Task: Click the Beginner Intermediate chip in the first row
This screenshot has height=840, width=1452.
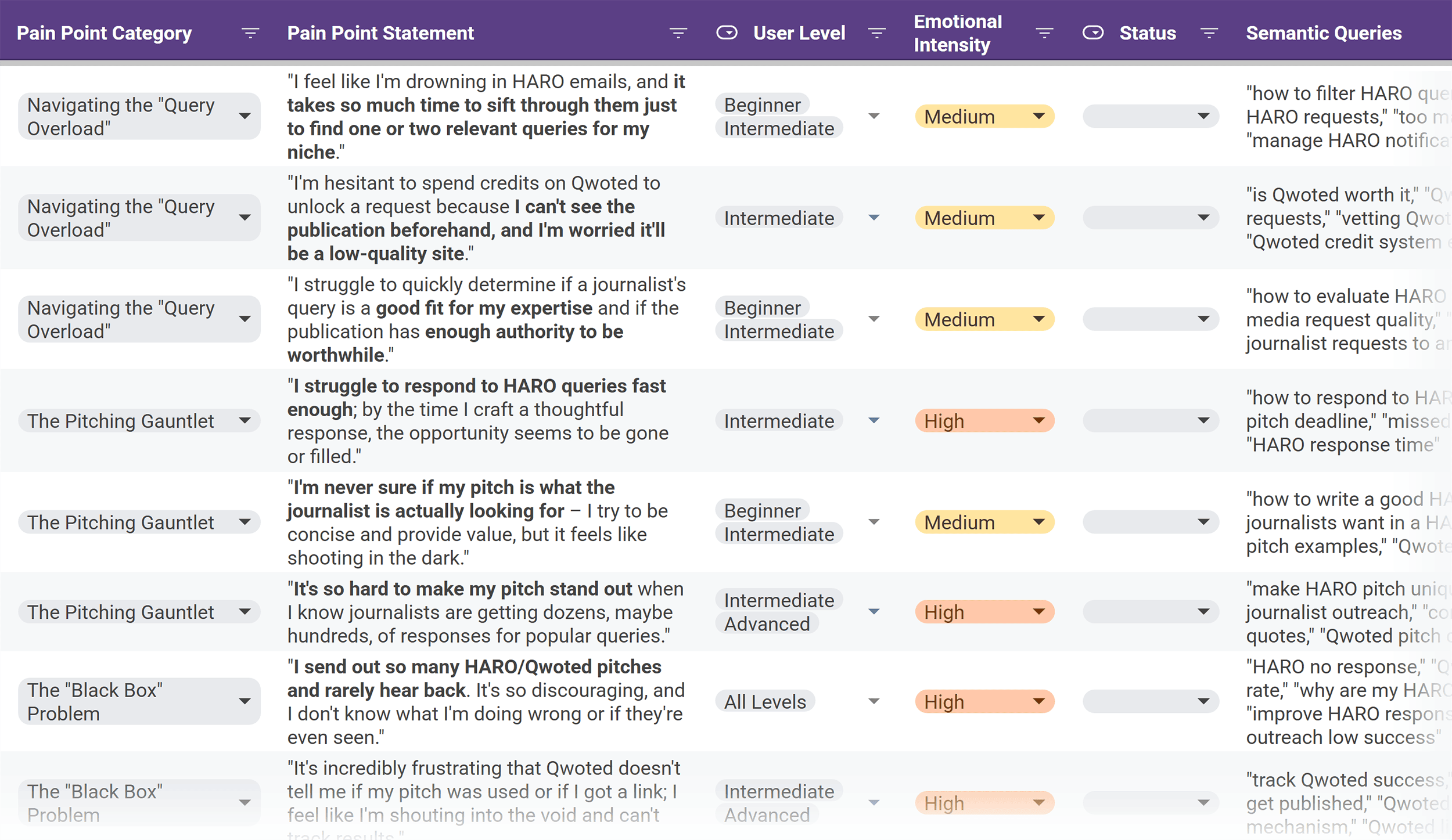Action: tap(779, 116)
